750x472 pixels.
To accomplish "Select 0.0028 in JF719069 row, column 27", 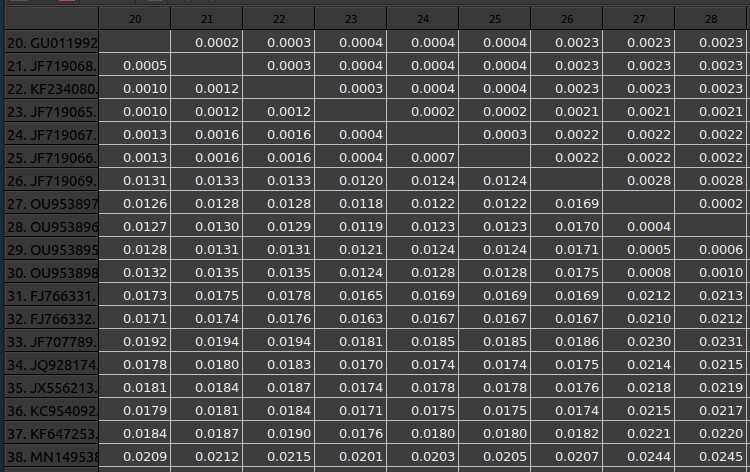I will 639,180.
